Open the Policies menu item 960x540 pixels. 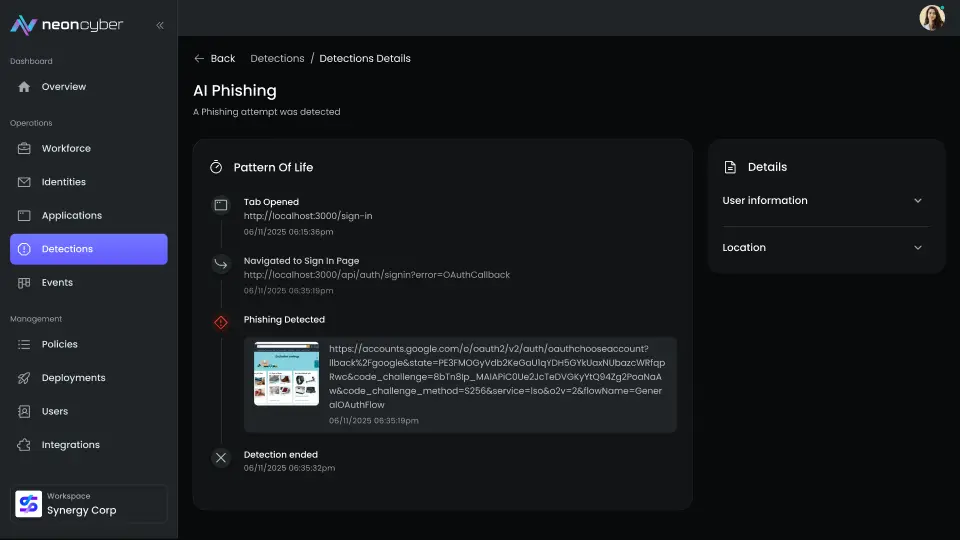[x=89, y=345]
